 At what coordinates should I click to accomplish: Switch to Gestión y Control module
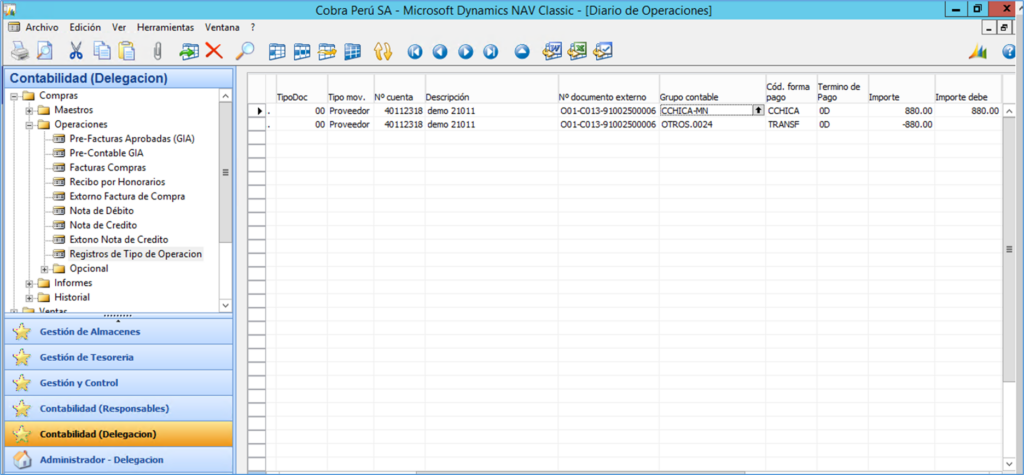tap(118, 383)
